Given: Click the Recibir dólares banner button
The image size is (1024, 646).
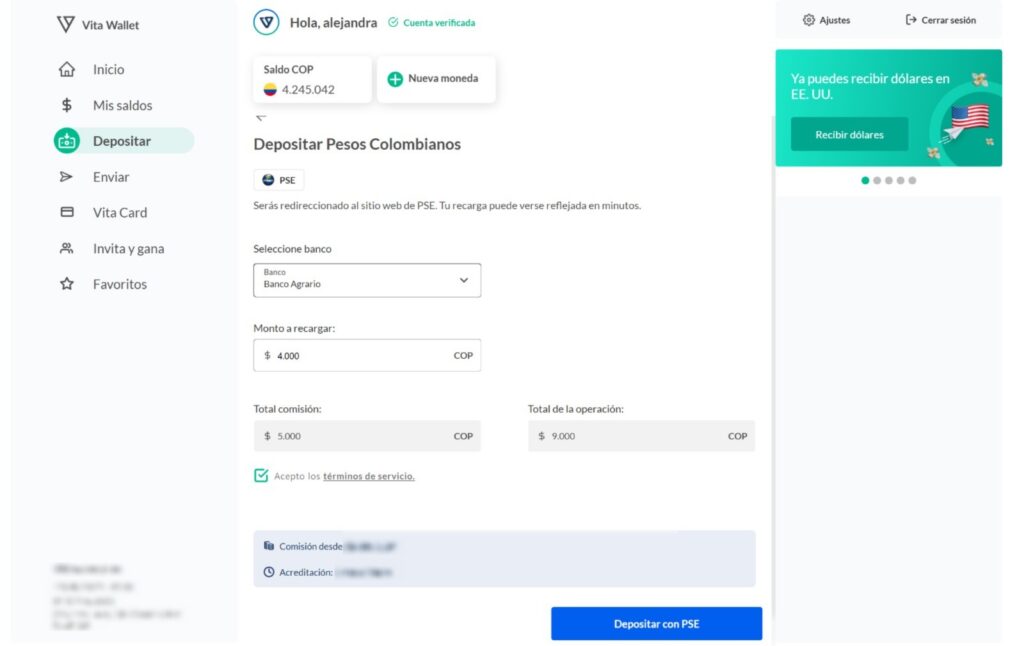Looking at the screenshot, I should click(849, 135).
